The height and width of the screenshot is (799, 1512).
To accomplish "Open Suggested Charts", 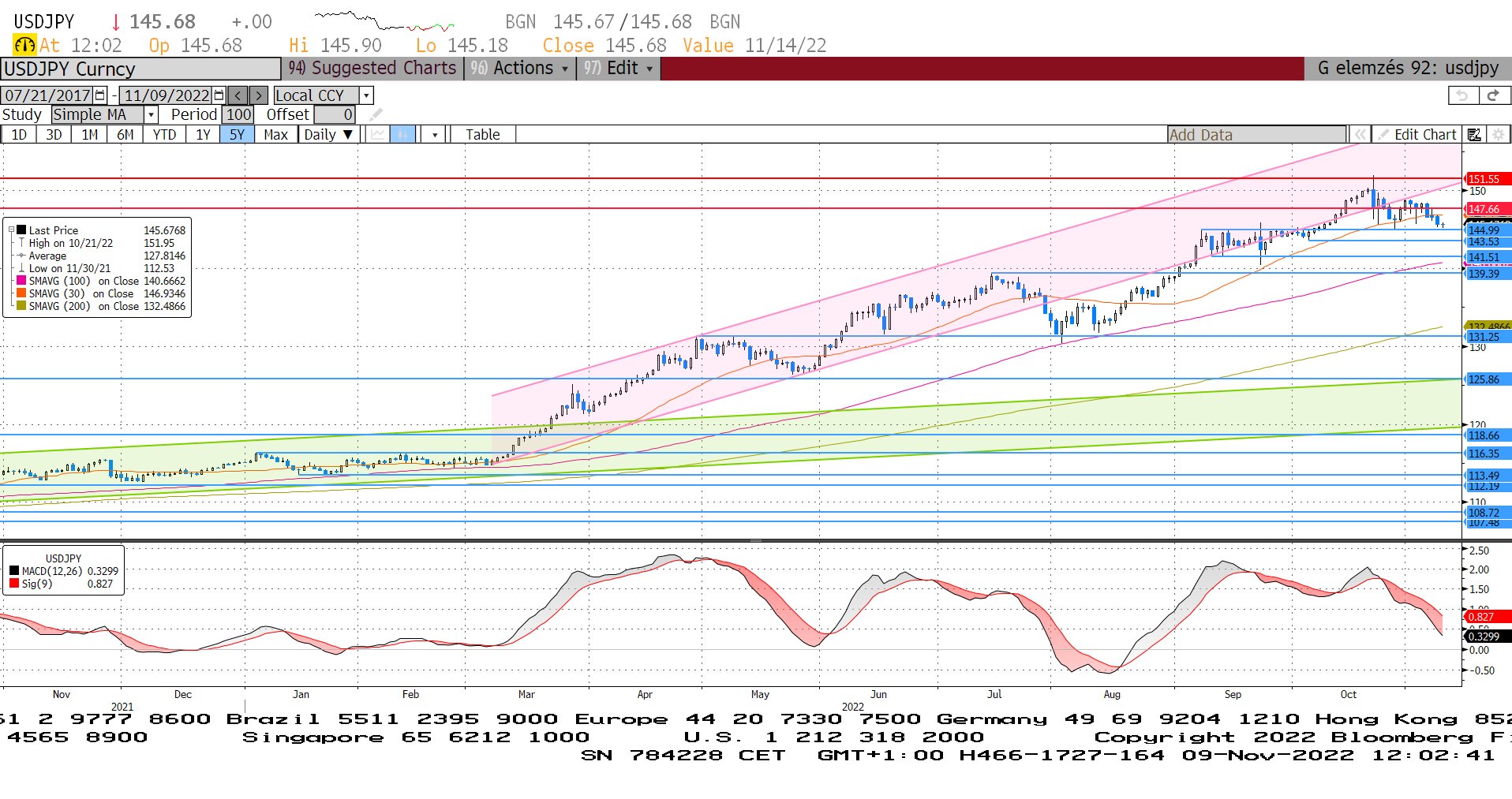I will (x=372, y=69).
